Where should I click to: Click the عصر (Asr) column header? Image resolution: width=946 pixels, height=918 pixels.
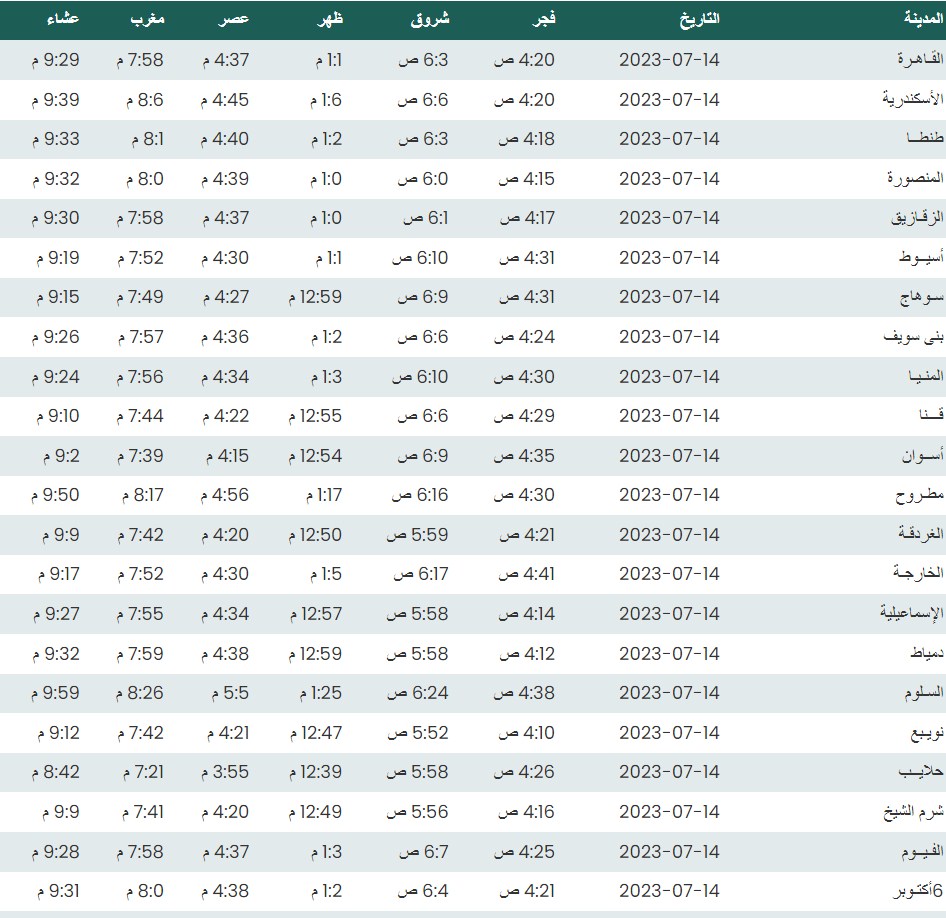tap(235, 20)
